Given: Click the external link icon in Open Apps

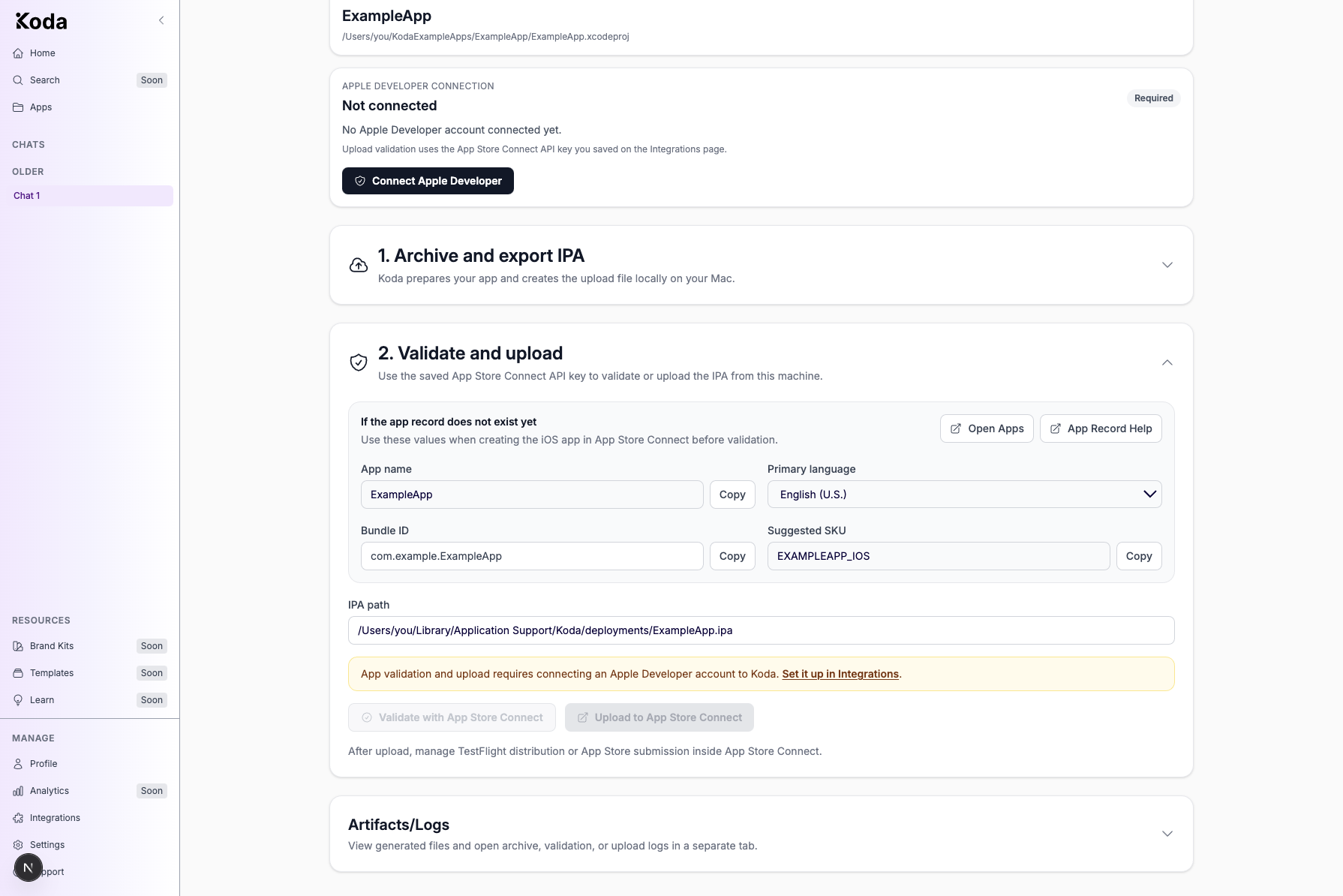Looking at the screenshot, I should [956, 428].
